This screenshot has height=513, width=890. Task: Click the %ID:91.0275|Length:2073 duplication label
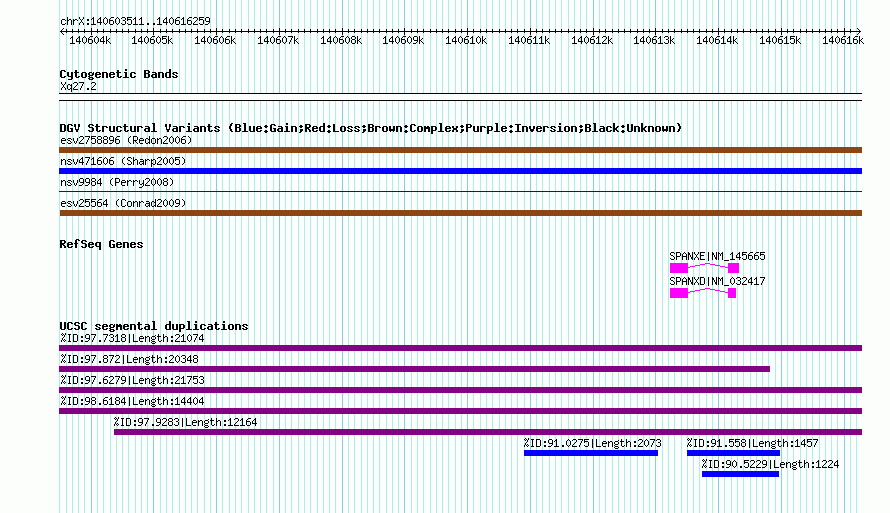[x=593, y=443]
